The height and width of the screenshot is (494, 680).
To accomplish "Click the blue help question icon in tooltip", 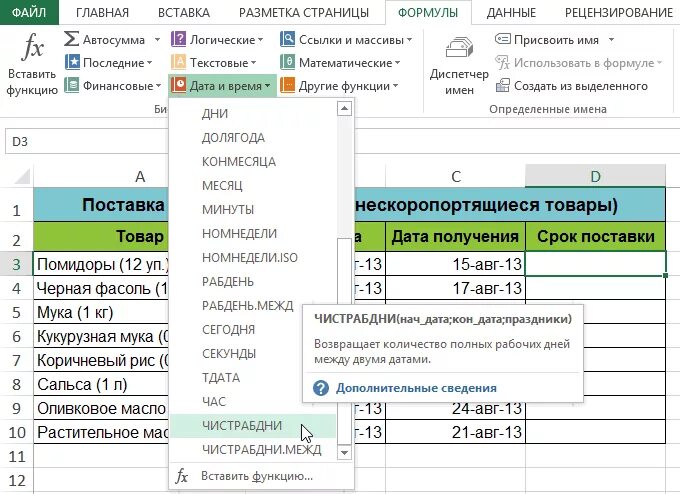I will [x=321, y=388].
